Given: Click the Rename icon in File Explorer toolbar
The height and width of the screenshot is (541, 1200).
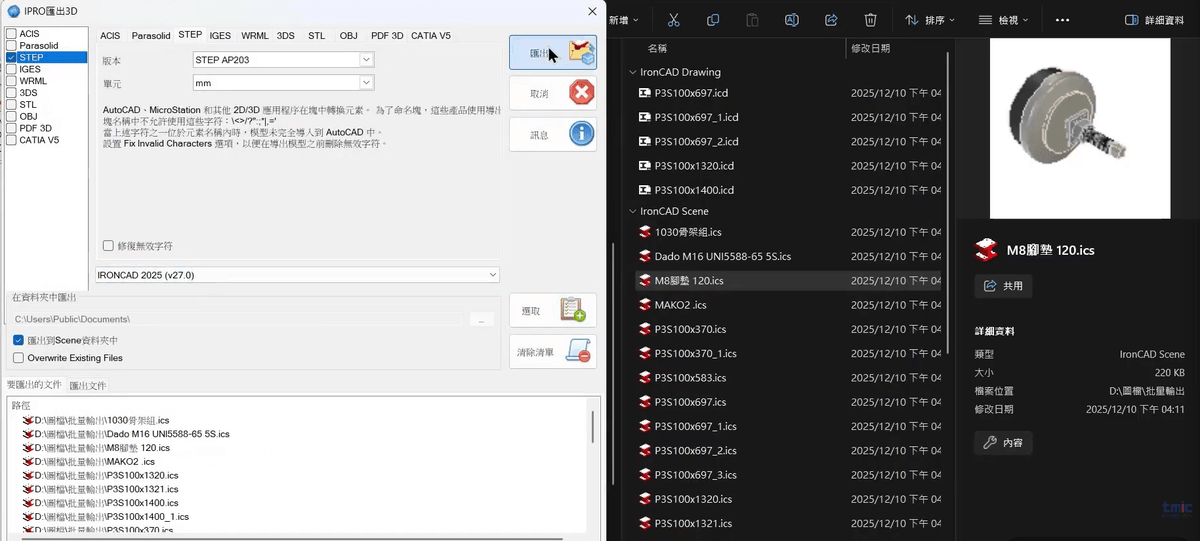Looking at the screenshot, I should (x=792, y=20).
